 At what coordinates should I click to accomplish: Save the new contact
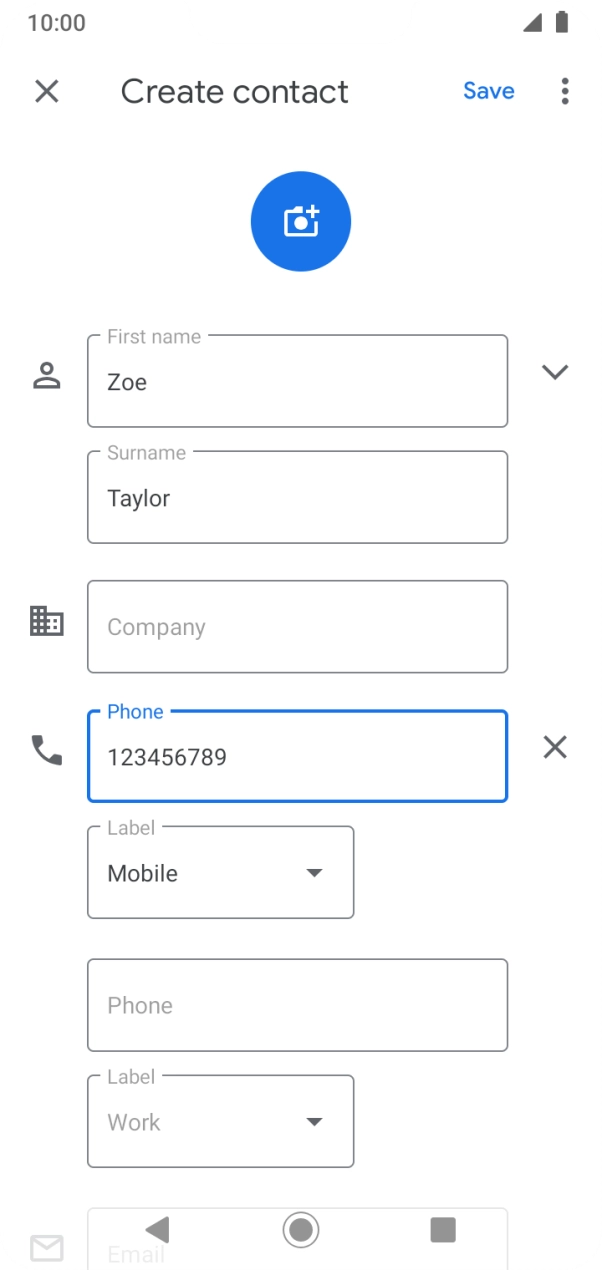pos(488,91)
